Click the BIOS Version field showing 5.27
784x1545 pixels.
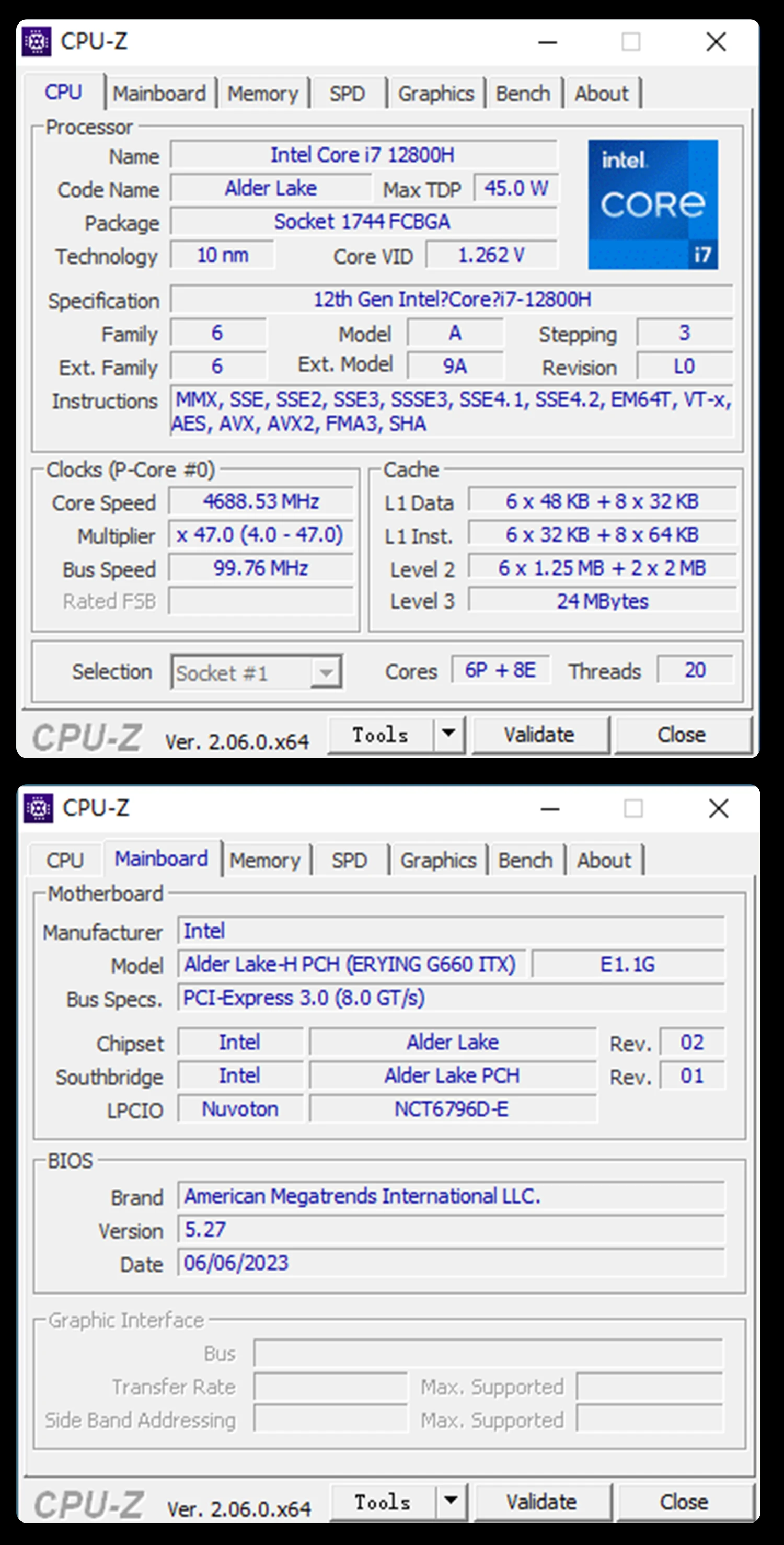(450, 1230)
